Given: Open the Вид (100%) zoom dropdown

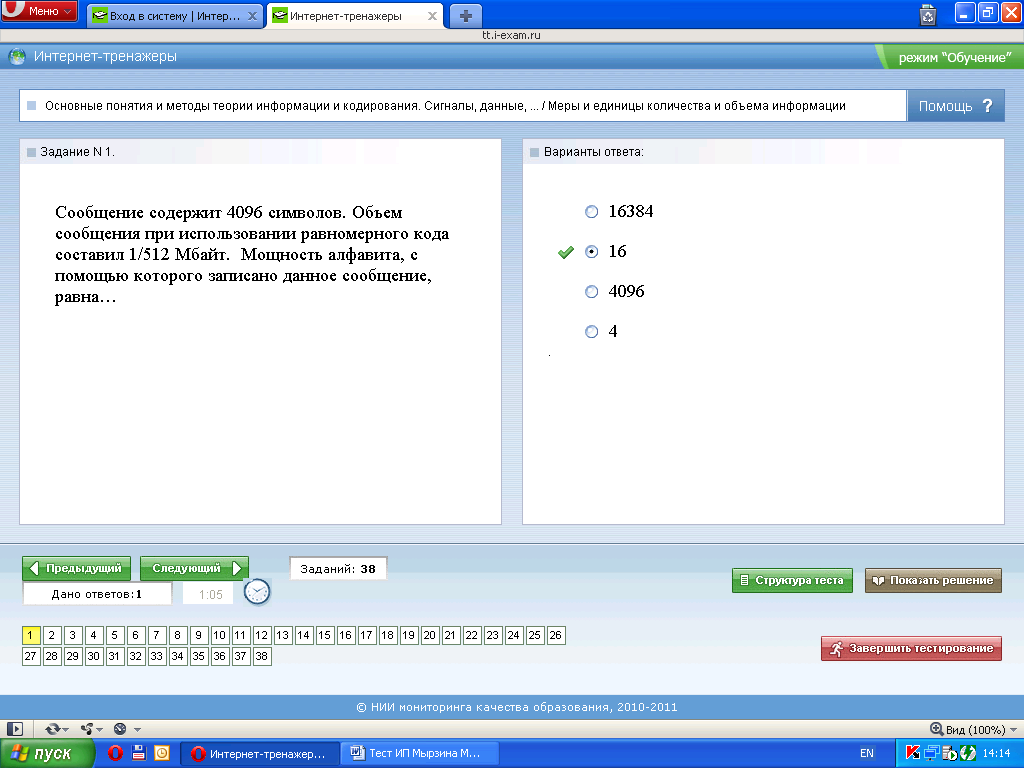Looking at the screenshot, I should click(x=974, y=729).
